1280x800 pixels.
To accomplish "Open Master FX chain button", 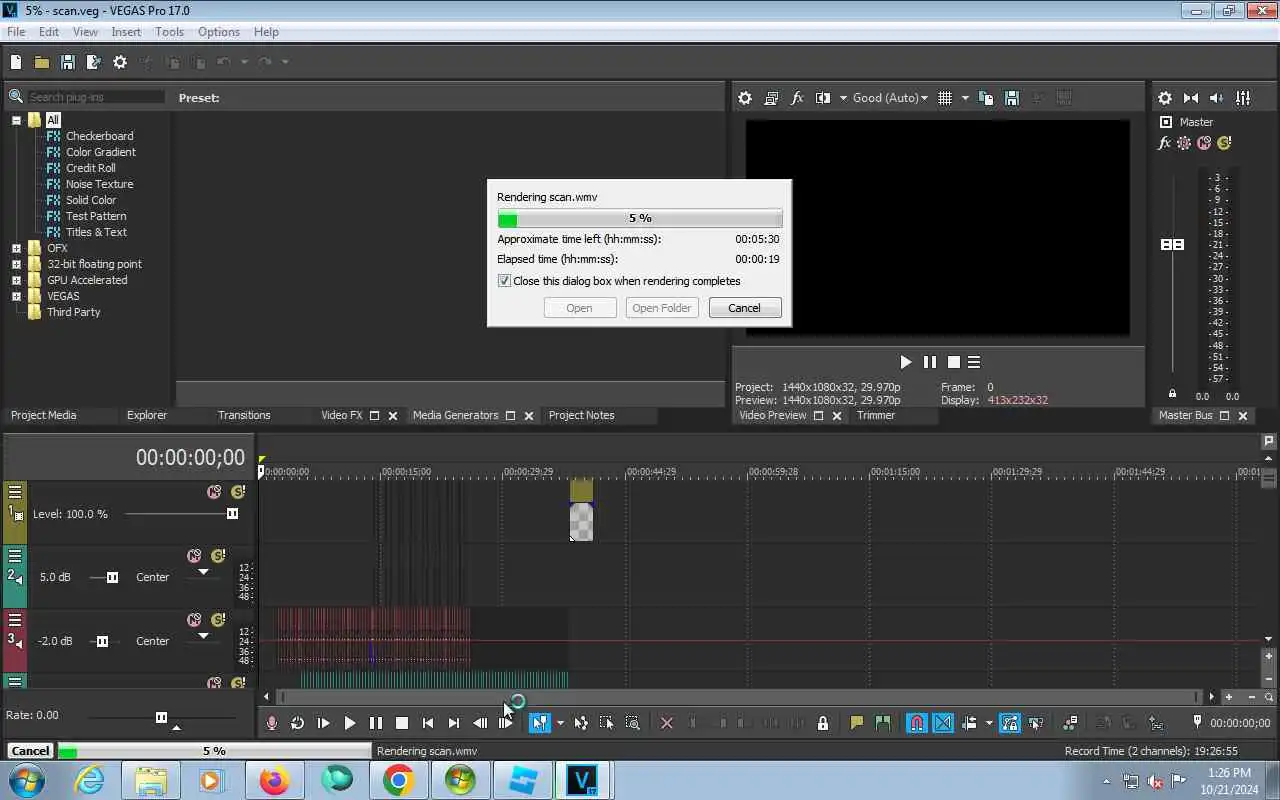I will 1164,143.
